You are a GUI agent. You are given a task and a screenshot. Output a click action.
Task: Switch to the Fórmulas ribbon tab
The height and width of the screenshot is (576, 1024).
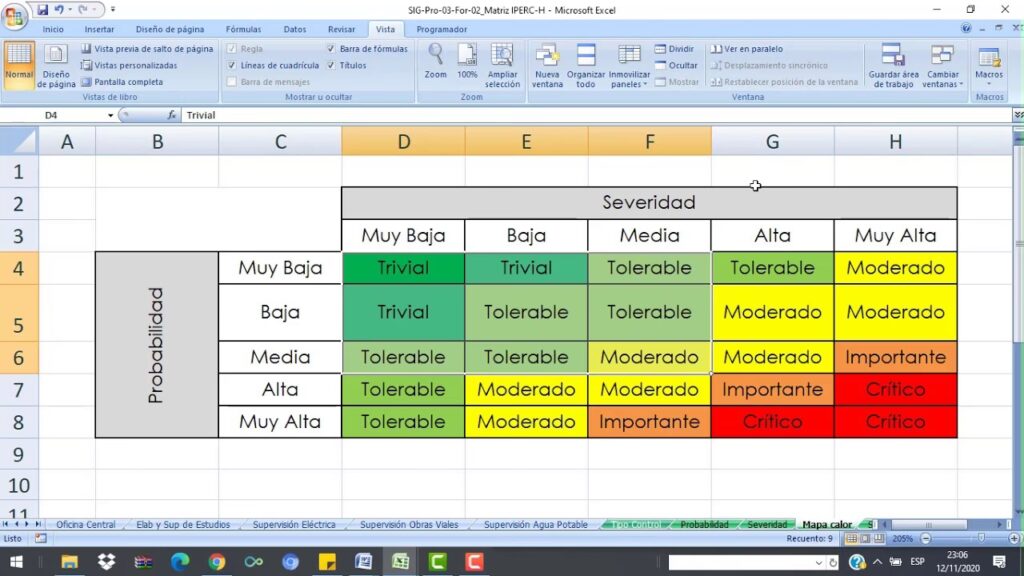tap(243, 29)
